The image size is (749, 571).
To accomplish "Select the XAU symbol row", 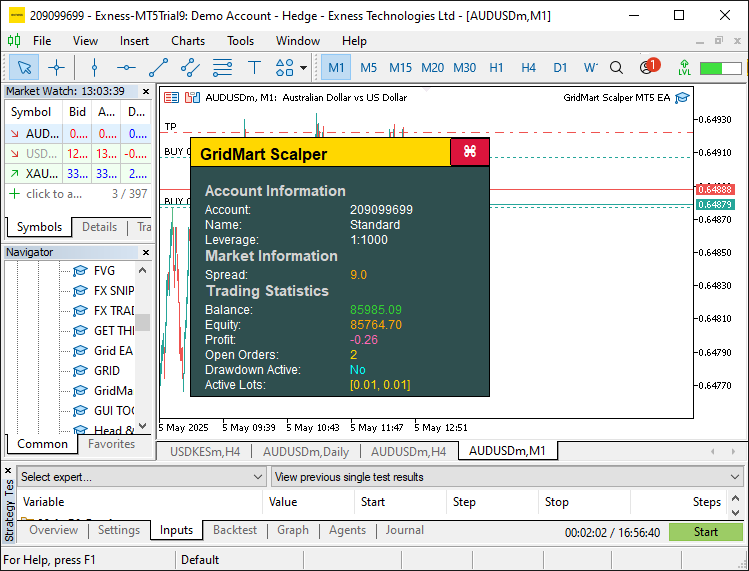I will [78, 173].
